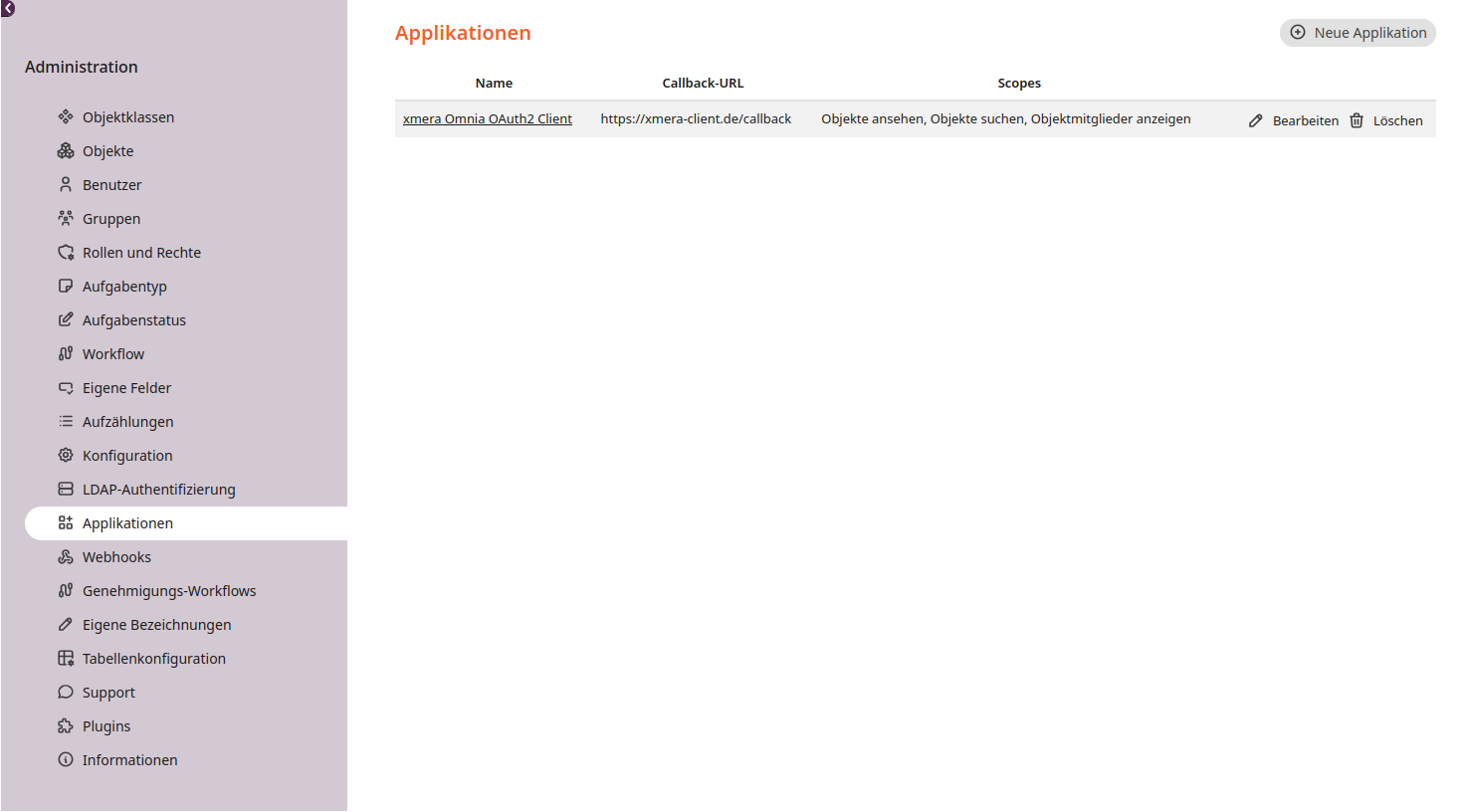
Task: Click the Tabellenkonfiguration table icon
Action: click(x=66, y=658)
